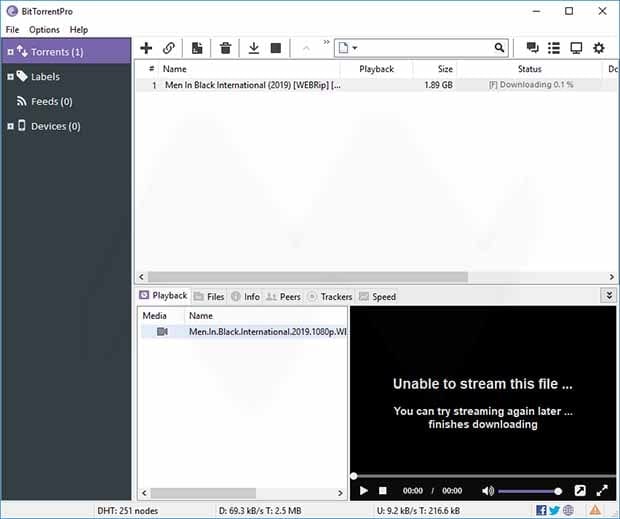This screenshot has width=620, height=519.
Task: Click the warning triangle status icon
Action: click(595, 510)
